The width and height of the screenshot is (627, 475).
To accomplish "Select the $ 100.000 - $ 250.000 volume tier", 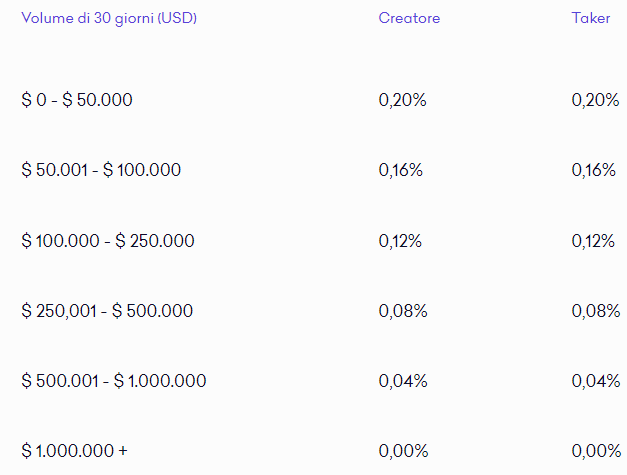I will [x=108, y=241].
